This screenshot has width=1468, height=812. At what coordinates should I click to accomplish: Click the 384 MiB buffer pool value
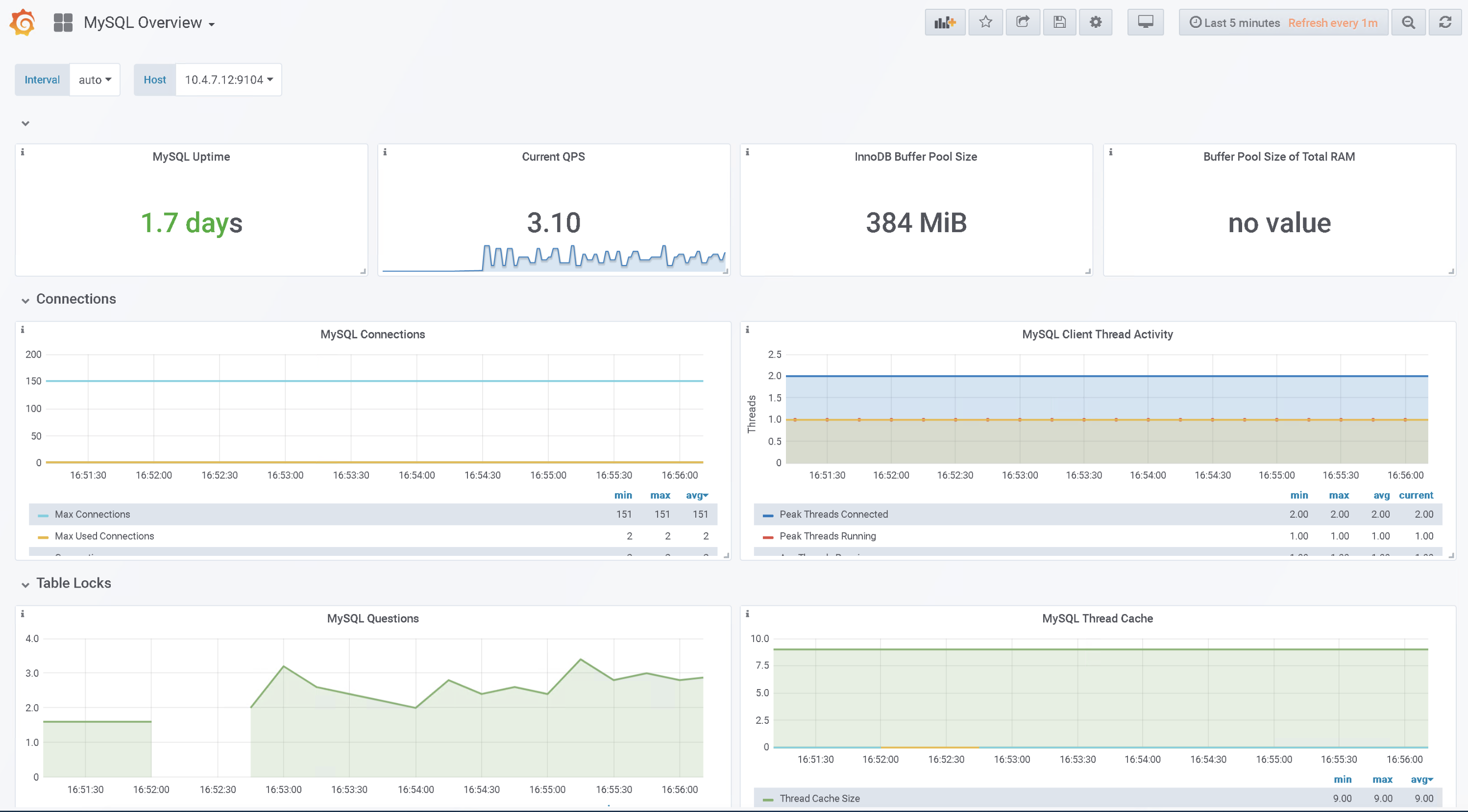point(916,223)
